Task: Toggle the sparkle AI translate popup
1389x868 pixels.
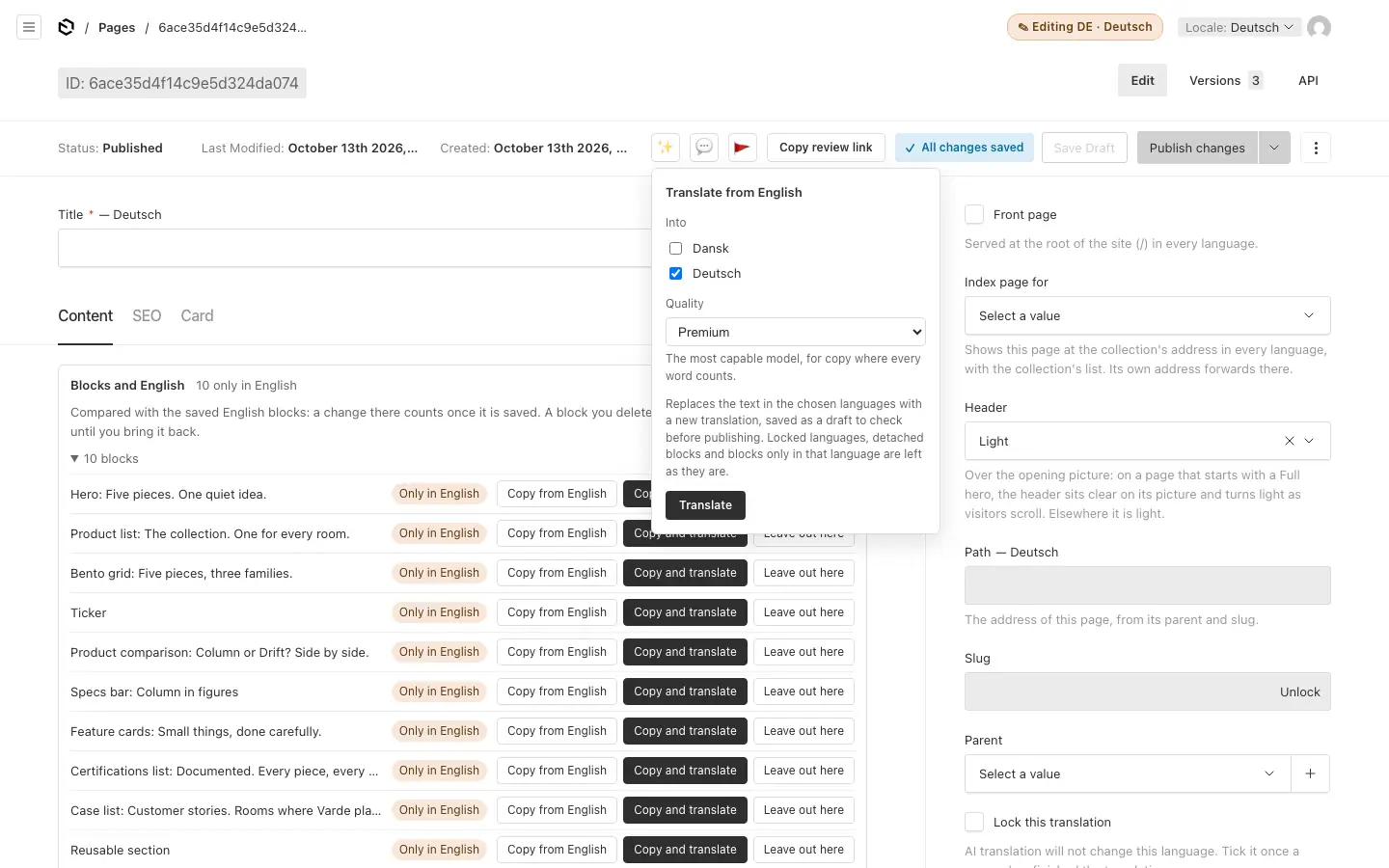Action: tap(666, 148)
